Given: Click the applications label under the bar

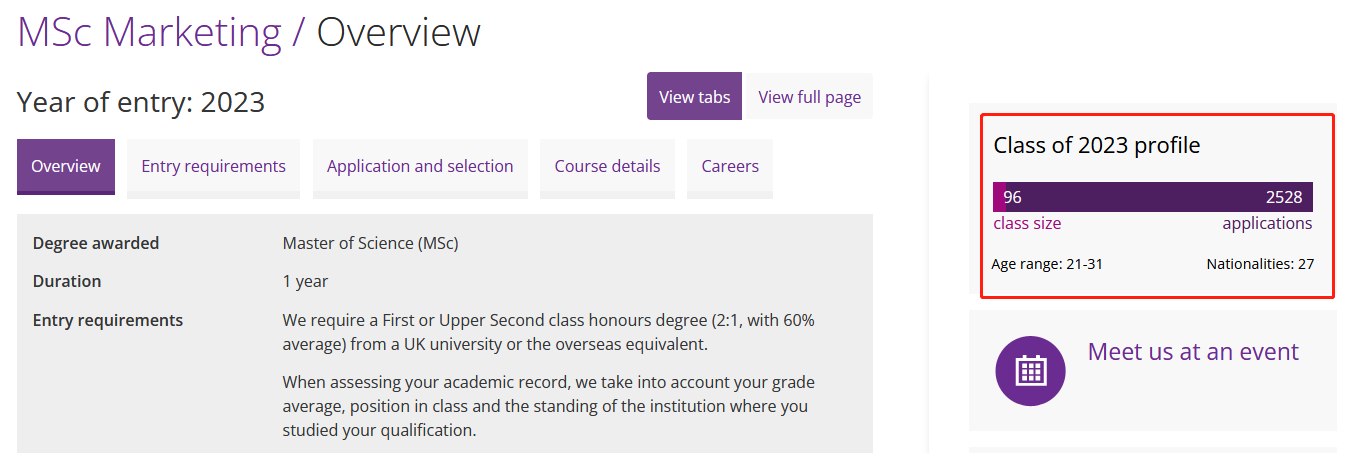Looking at the screenshot, I should coord(1267,223).
